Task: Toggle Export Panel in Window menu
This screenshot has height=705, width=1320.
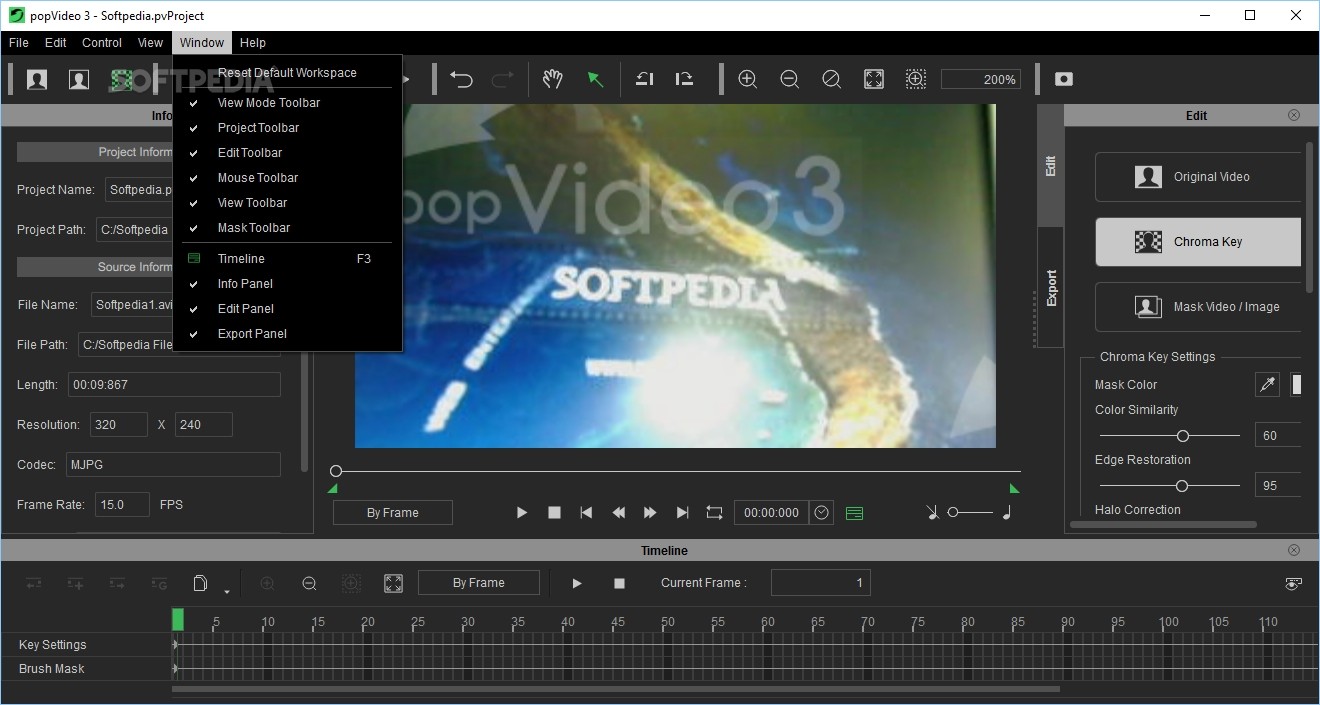Action: (x=287, y=334)
